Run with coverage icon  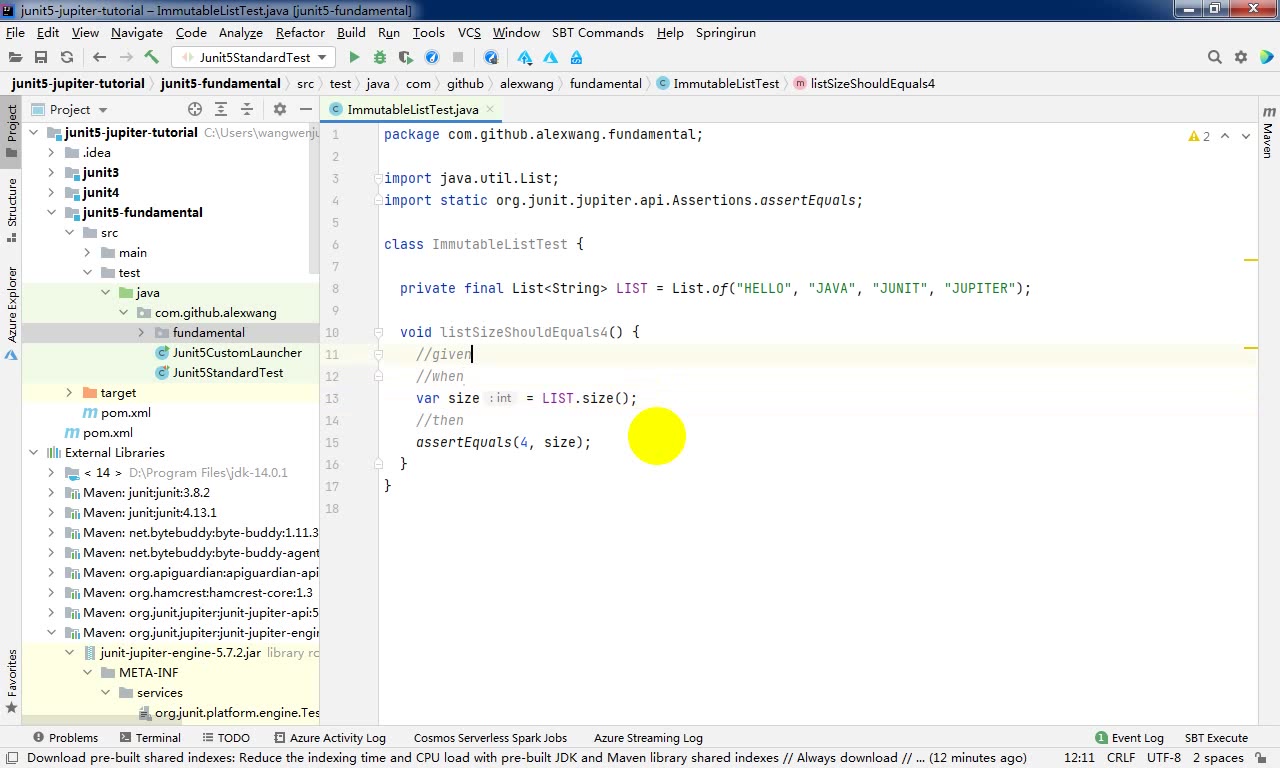point(406,57)
